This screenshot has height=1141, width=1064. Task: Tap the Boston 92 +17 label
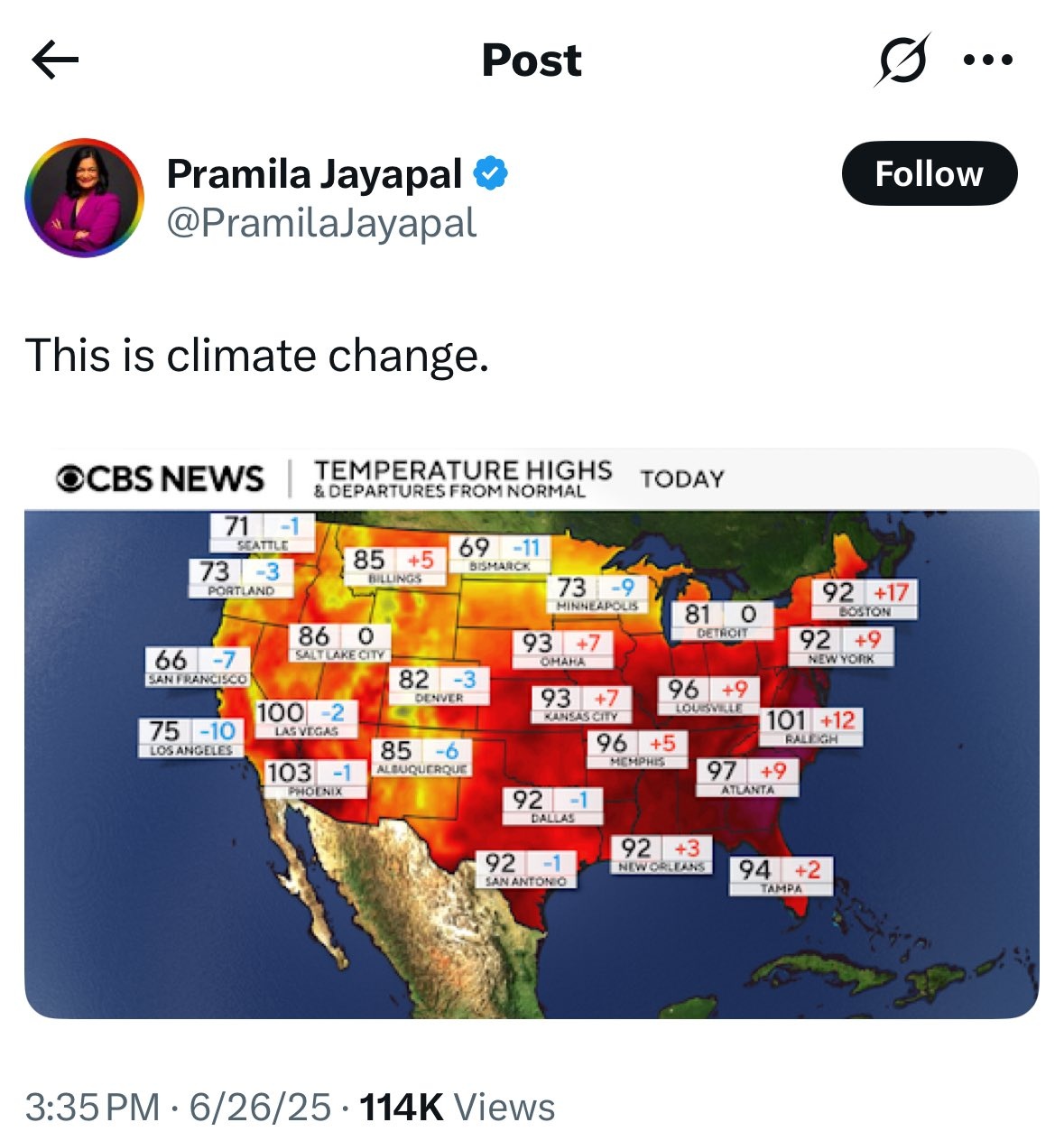865,598
